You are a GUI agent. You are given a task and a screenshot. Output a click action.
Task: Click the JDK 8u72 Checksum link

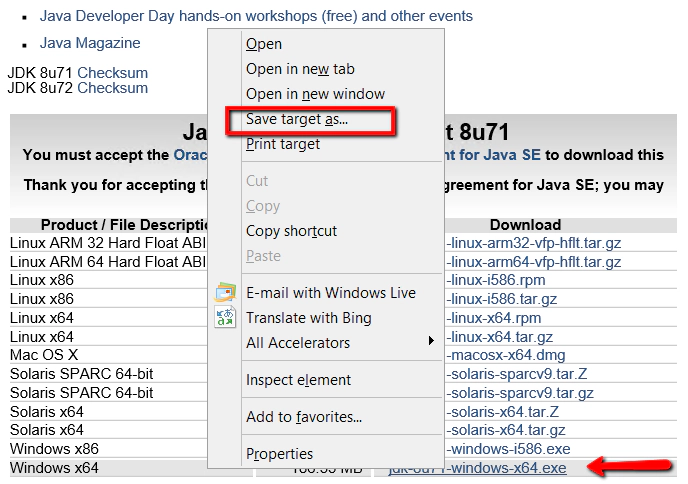pos(112,88)
